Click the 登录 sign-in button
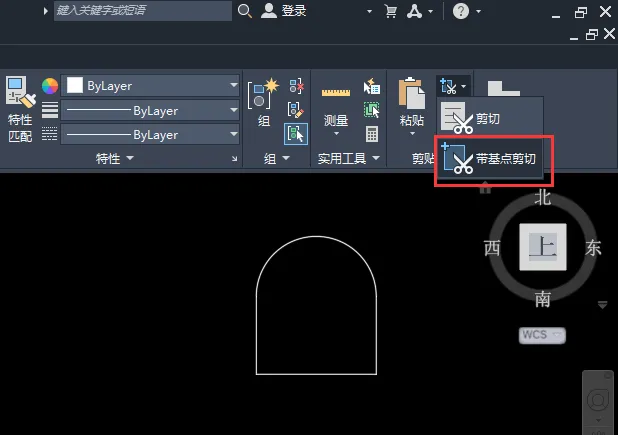This screenshot has width=618, height=435. click(x=284, y=11)
